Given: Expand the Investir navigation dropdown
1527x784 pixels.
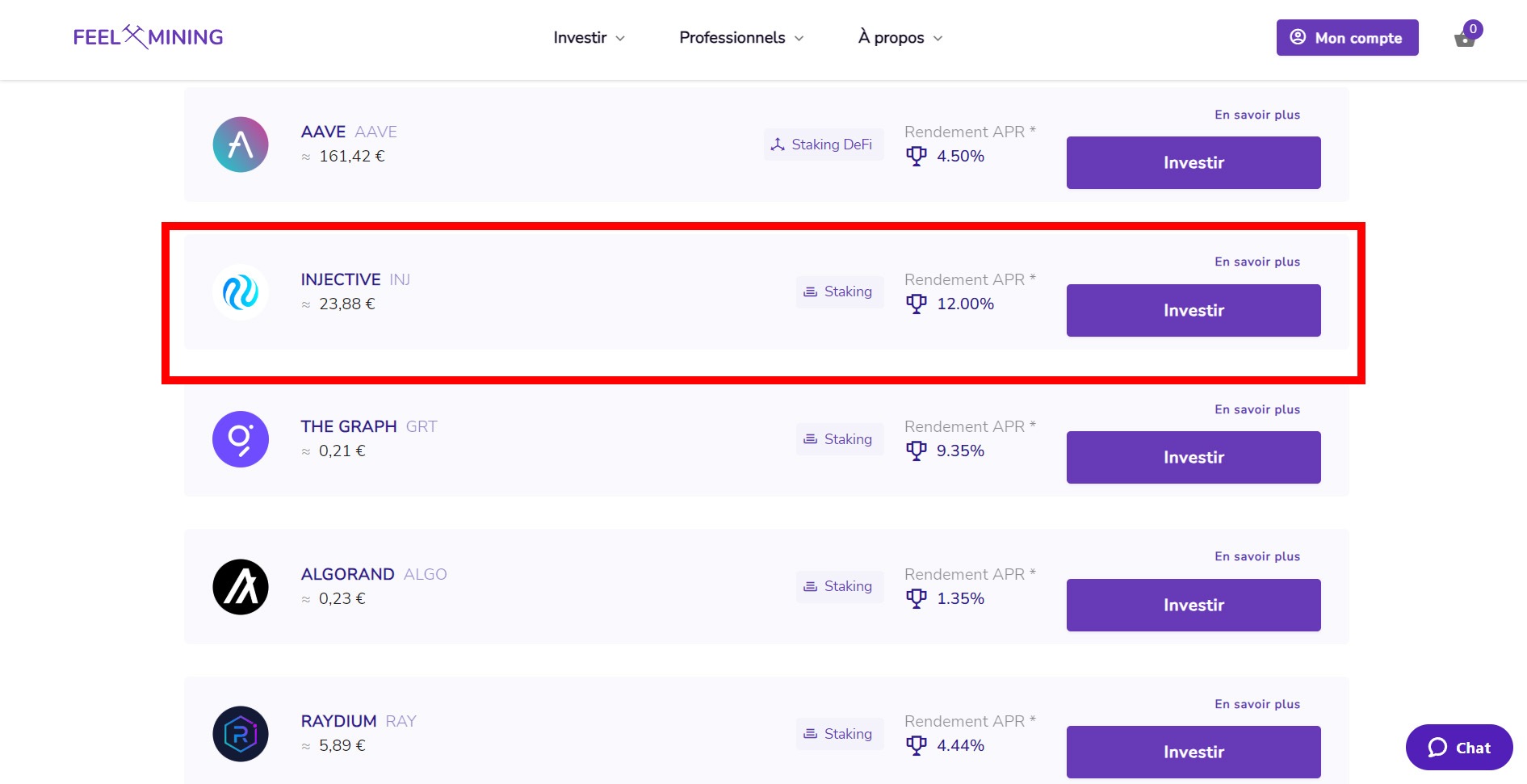Looking at the screenshot, I should (x=589, y=38).
